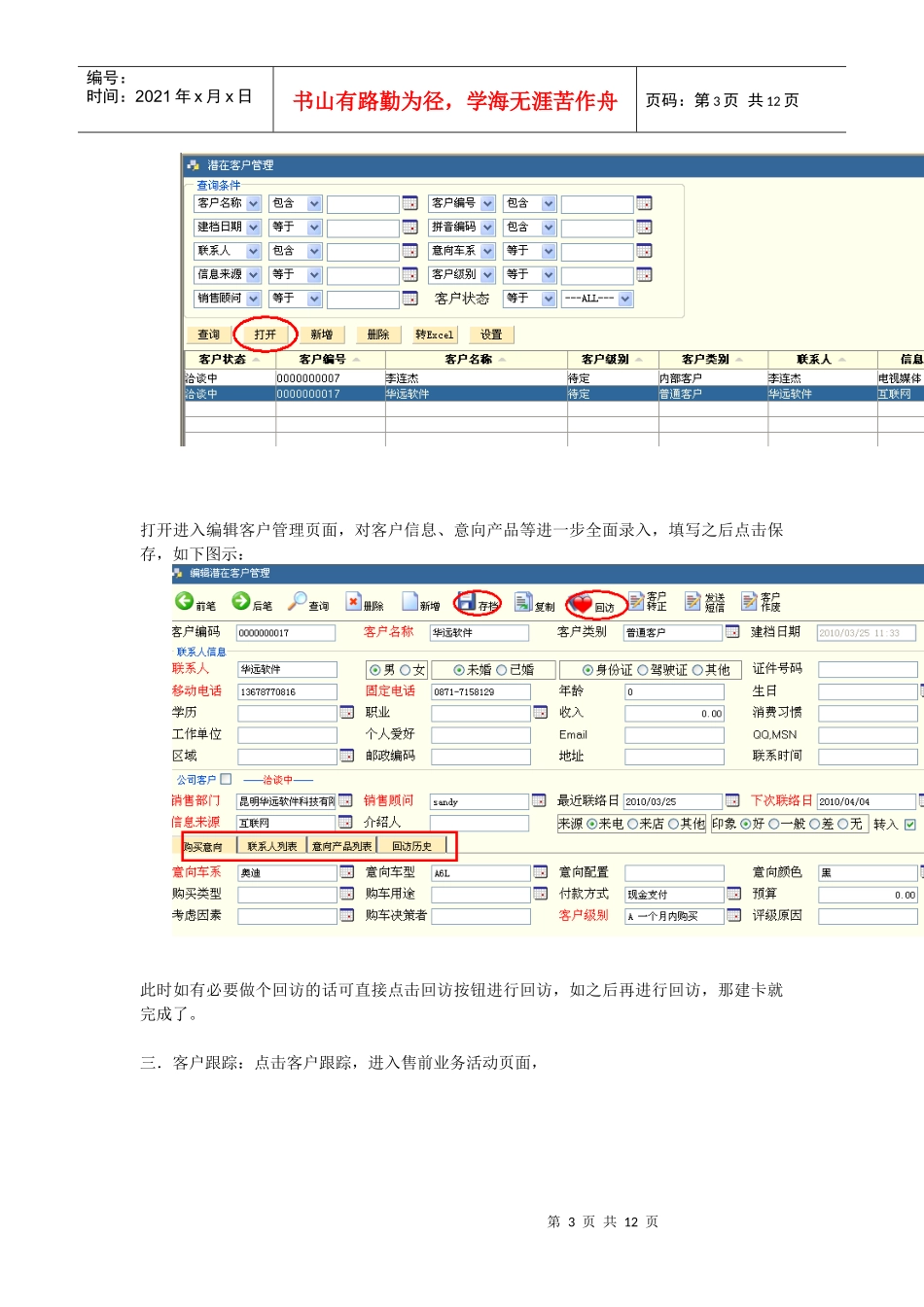This screenshot has width=924, height=1307.
Task: Select table row with number 0000000007
Action: point(553,378)
